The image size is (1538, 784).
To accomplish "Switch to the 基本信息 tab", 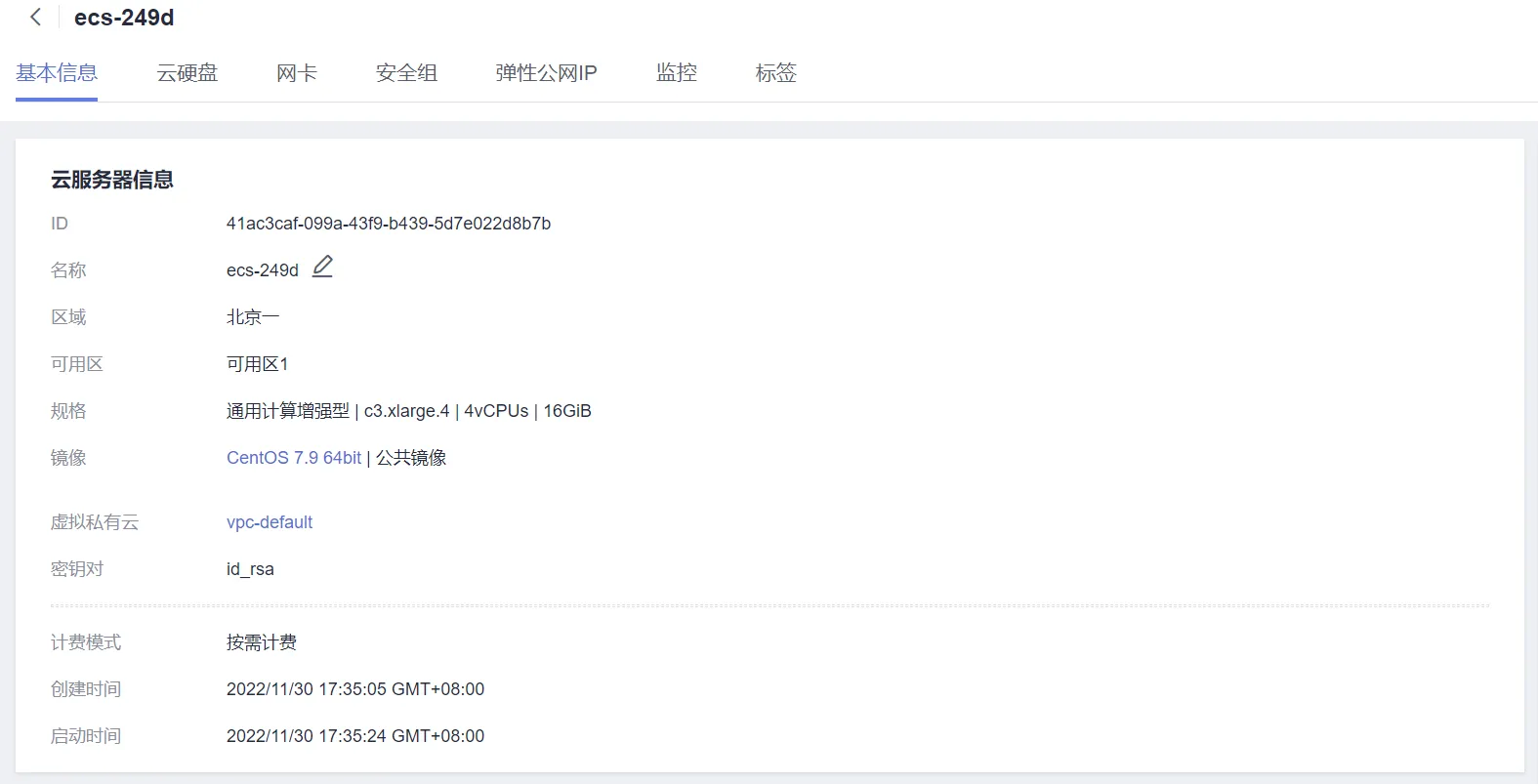I will pyautogui.click(x=57, y=73).
